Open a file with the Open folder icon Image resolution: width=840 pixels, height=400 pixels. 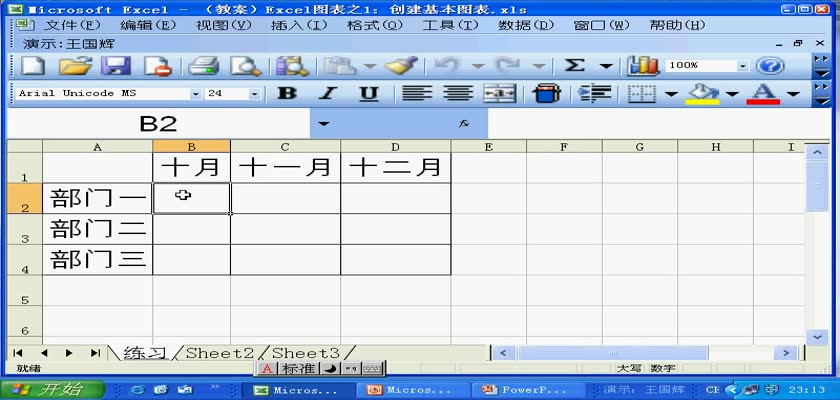click(x=75, y=66)
